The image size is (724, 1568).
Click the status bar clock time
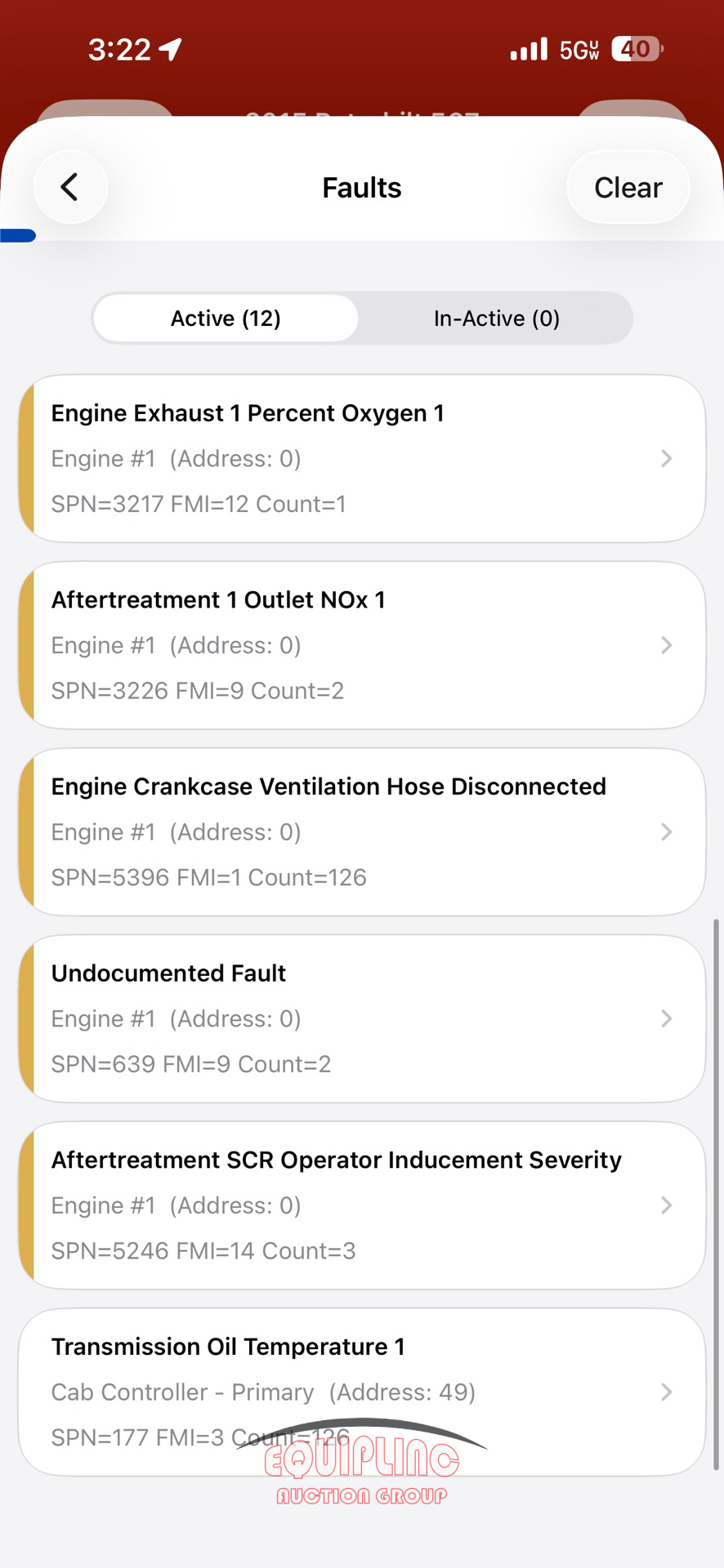click(x=119, y=50)
